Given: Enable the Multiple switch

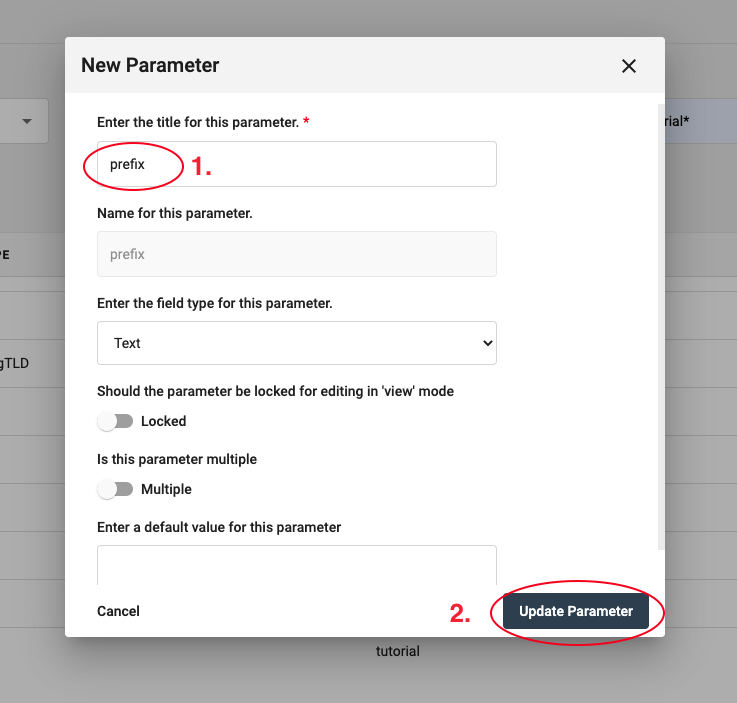Looking at the screenshot, I should (116, 489).
